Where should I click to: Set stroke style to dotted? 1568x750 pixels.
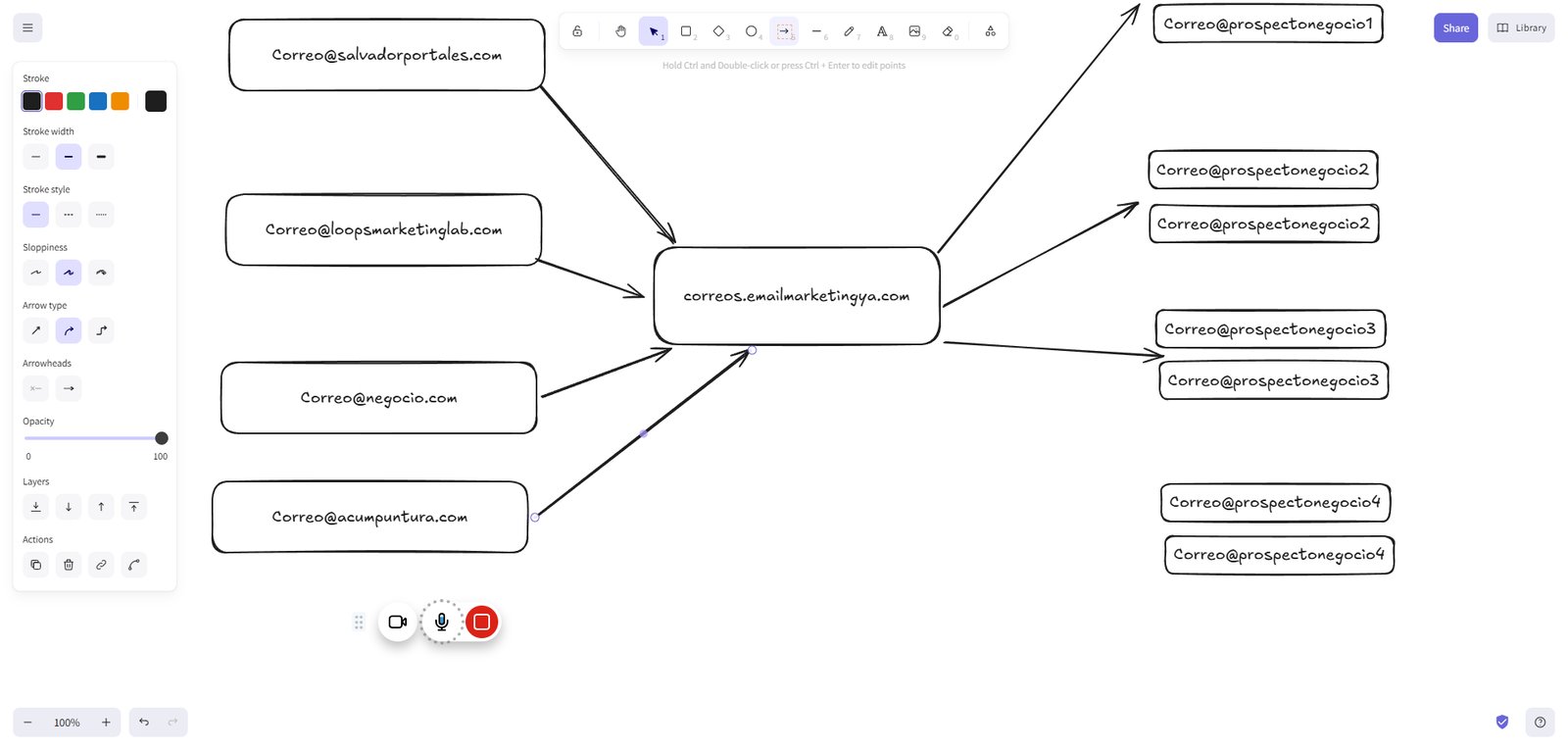click(x=101, y=215)
